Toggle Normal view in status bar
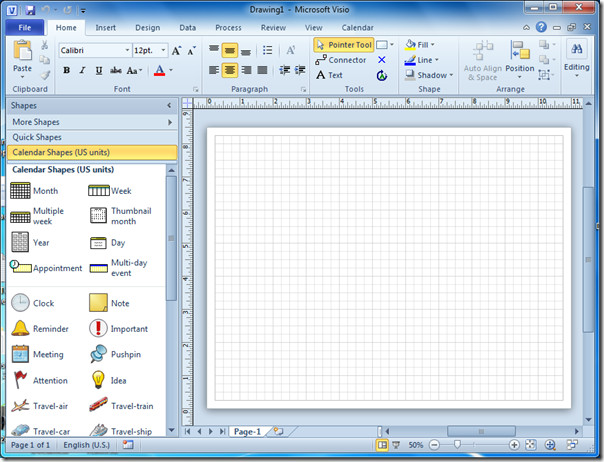 [x=382, y=445]
